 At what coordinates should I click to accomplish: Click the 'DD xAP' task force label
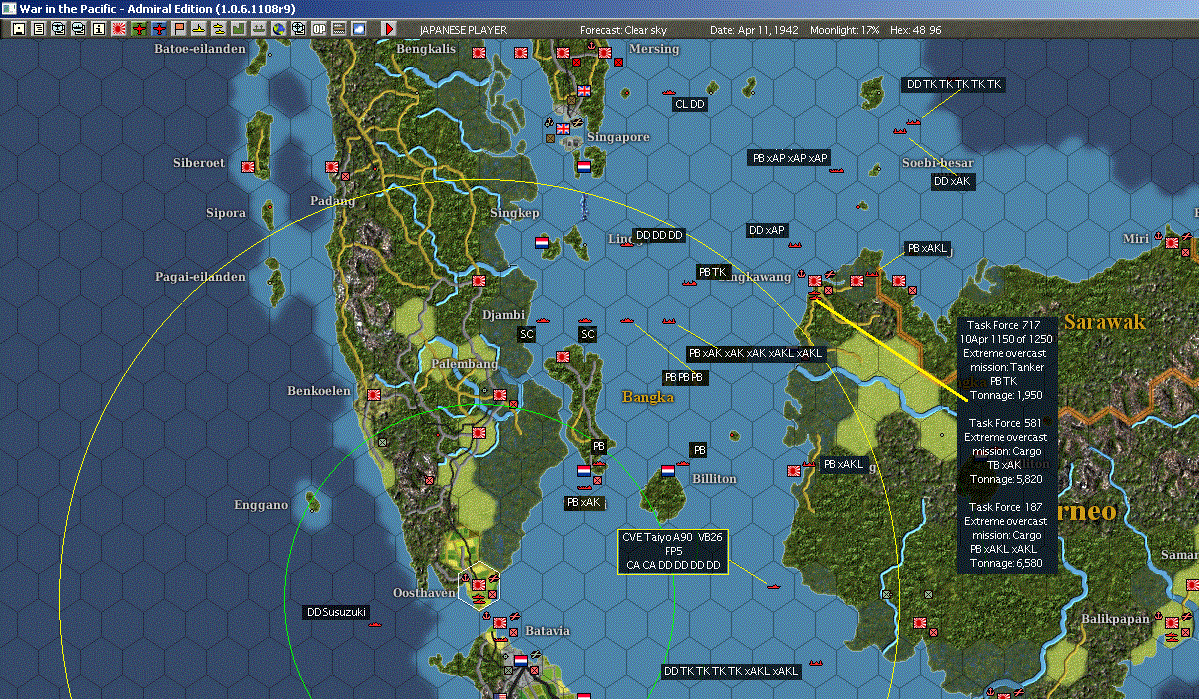tap(767, 230)
